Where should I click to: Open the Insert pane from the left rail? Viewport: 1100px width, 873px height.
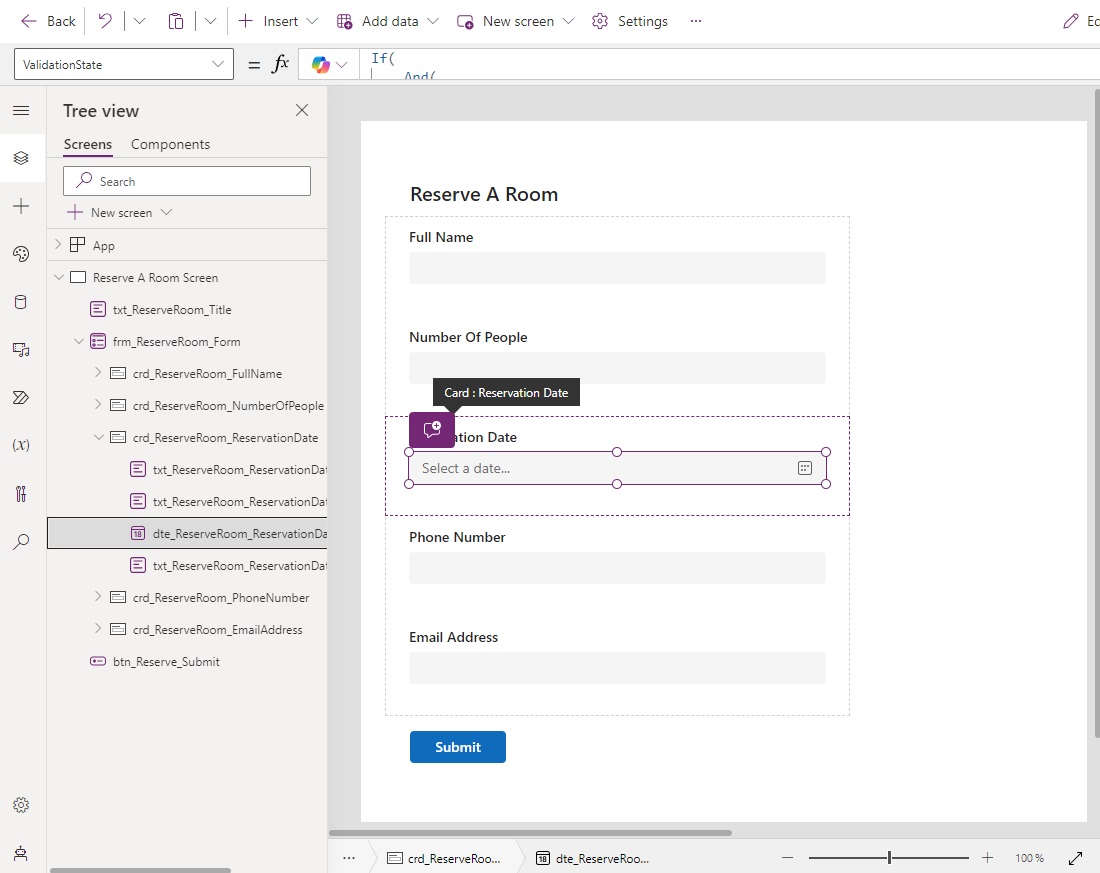click(x=22, y=206)
